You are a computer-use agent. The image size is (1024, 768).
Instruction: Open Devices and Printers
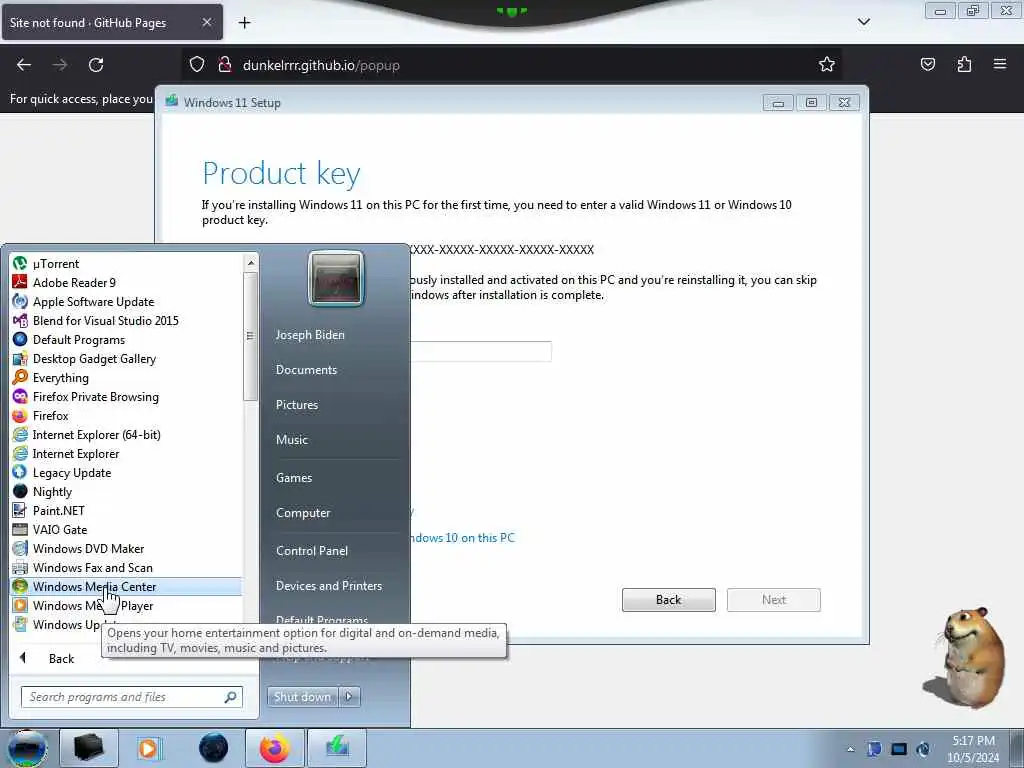(328, 586)
